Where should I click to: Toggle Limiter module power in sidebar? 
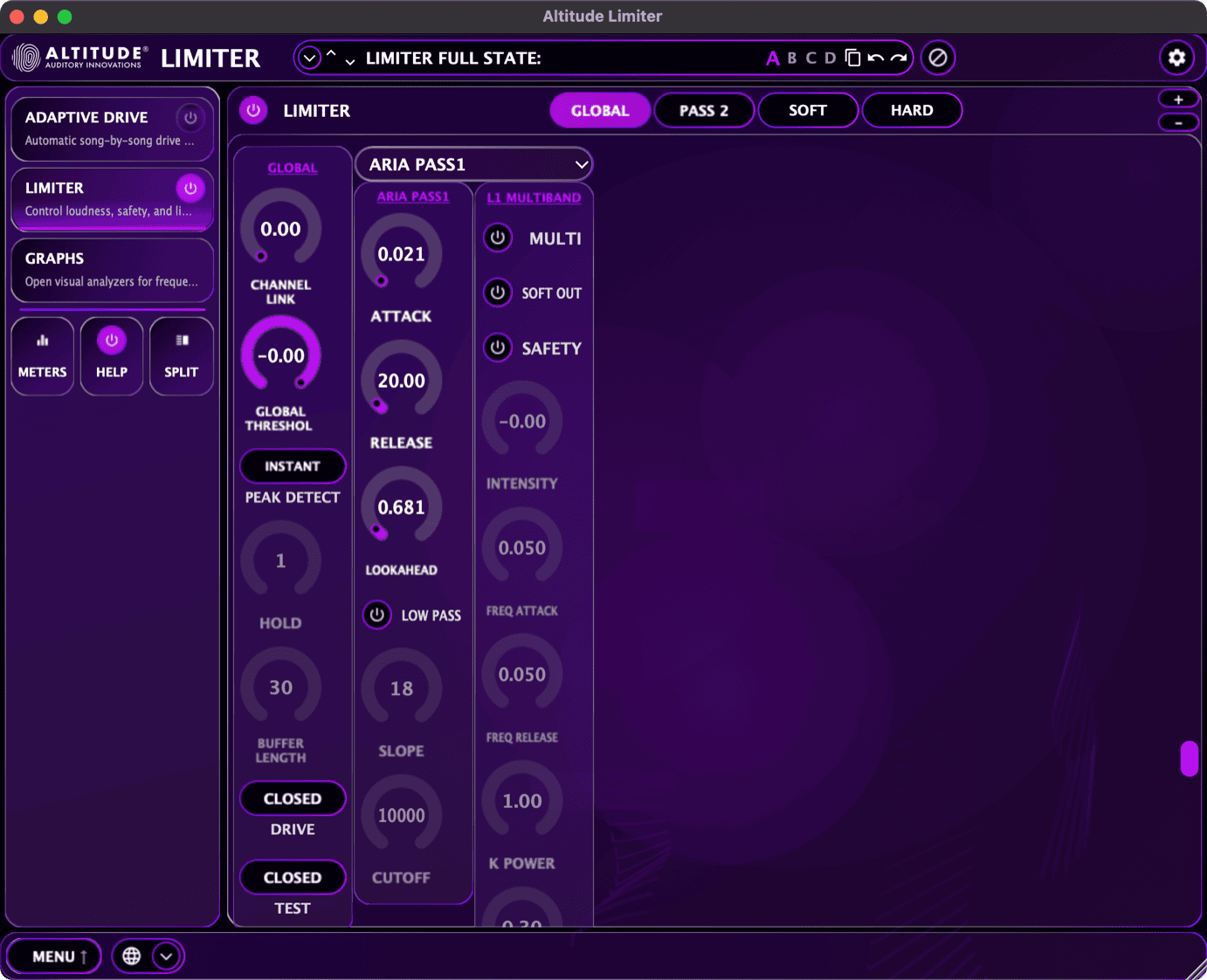190,189
